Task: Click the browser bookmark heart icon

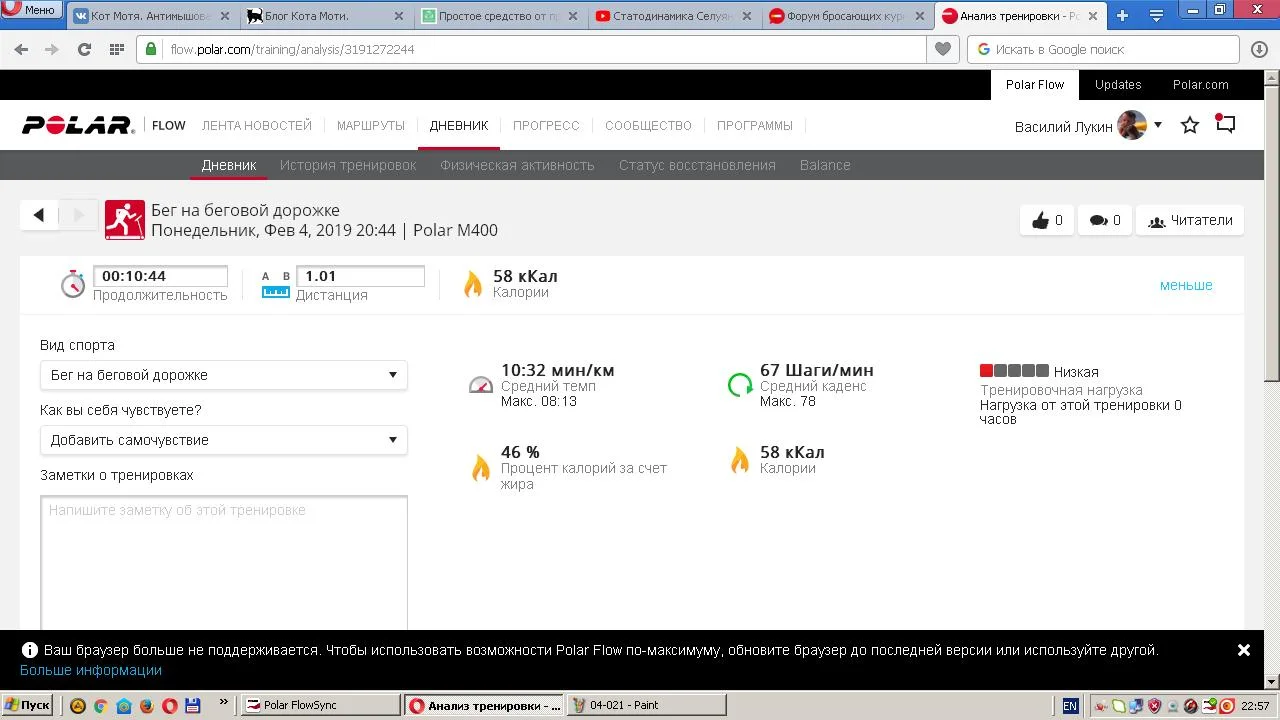Action: click(942, 49)
